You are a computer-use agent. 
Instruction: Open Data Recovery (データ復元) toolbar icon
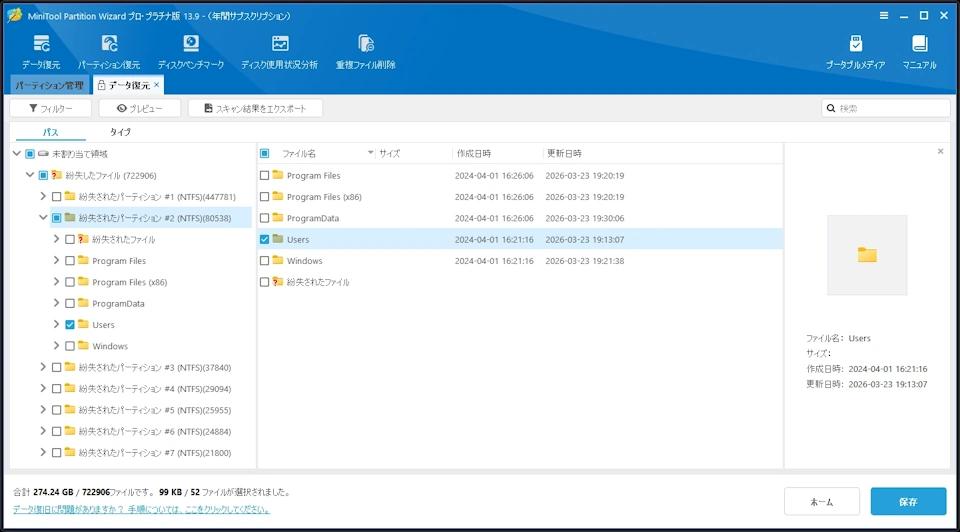[x=41, y=51]
